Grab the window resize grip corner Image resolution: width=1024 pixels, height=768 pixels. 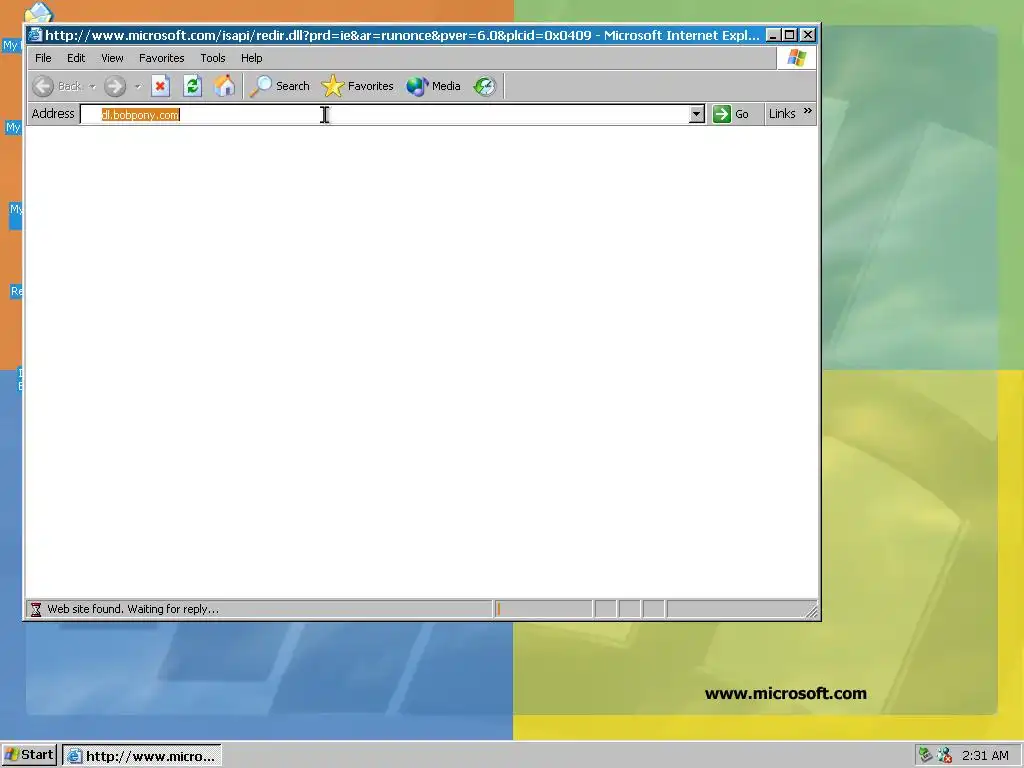tap(811, 611)
